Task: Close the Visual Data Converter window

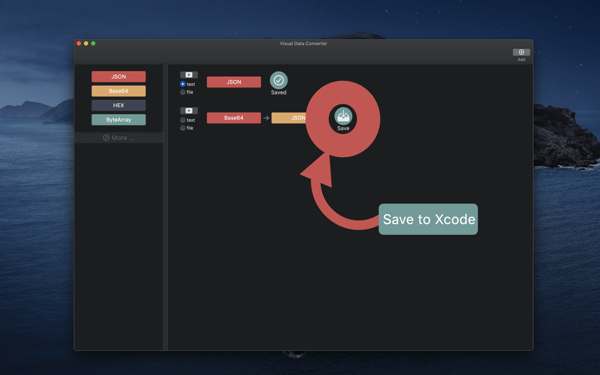Action: tap(79, 43)
